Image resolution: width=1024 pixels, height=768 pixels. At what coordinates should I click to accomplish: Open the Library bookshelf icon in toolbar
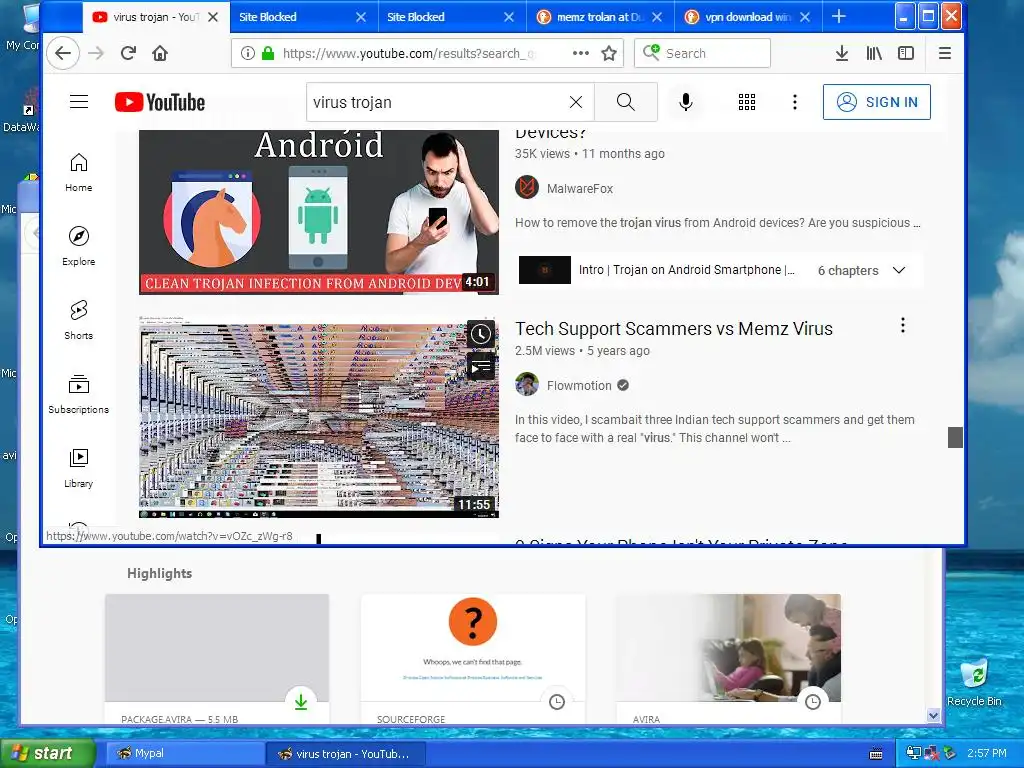874,54
